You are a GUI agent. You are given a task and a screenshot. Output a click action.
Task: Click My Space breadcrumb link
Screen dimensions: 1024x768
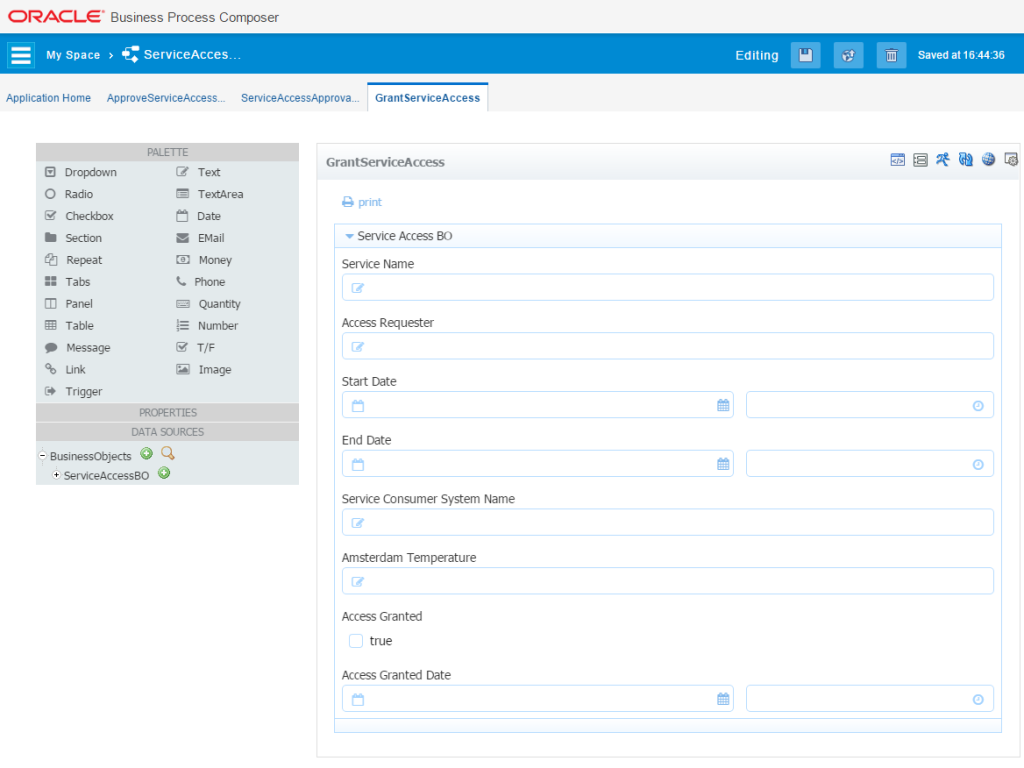tap(73, 55)
